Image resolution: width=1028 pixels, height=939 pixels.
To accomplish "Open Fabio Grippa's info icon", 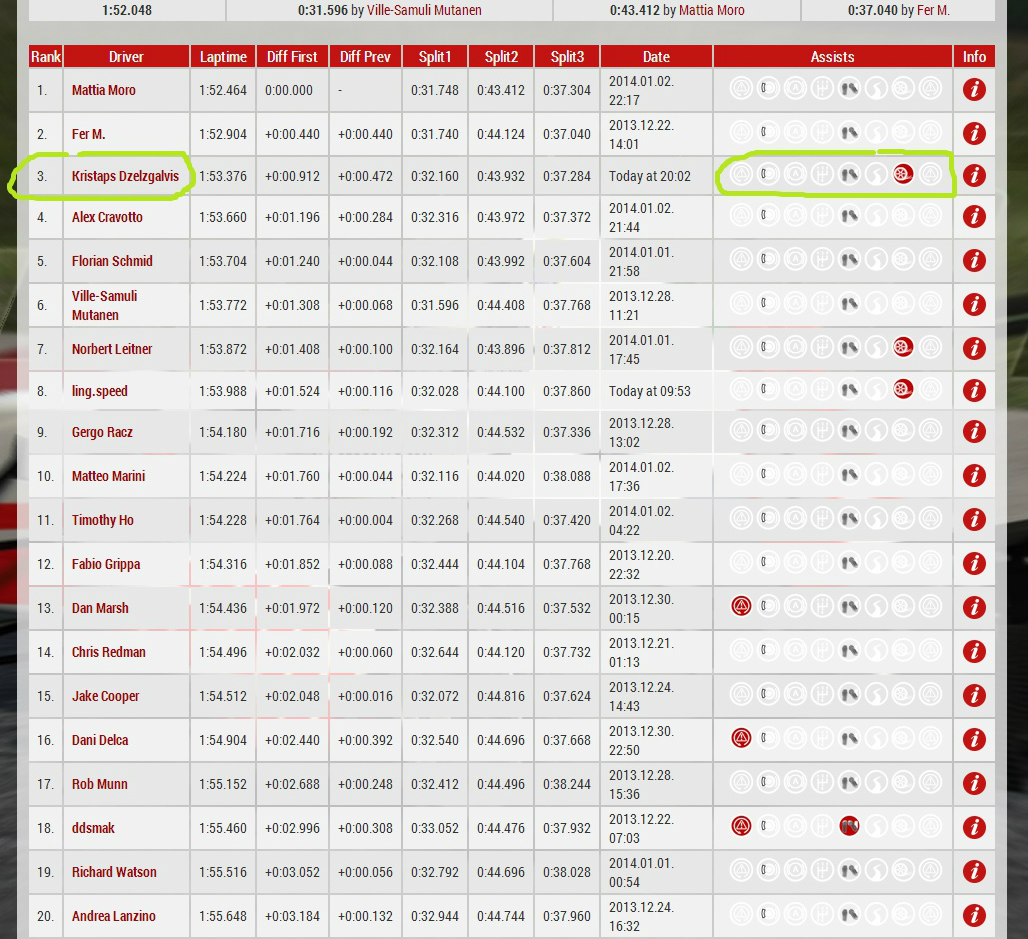I will tap(974, 563).
